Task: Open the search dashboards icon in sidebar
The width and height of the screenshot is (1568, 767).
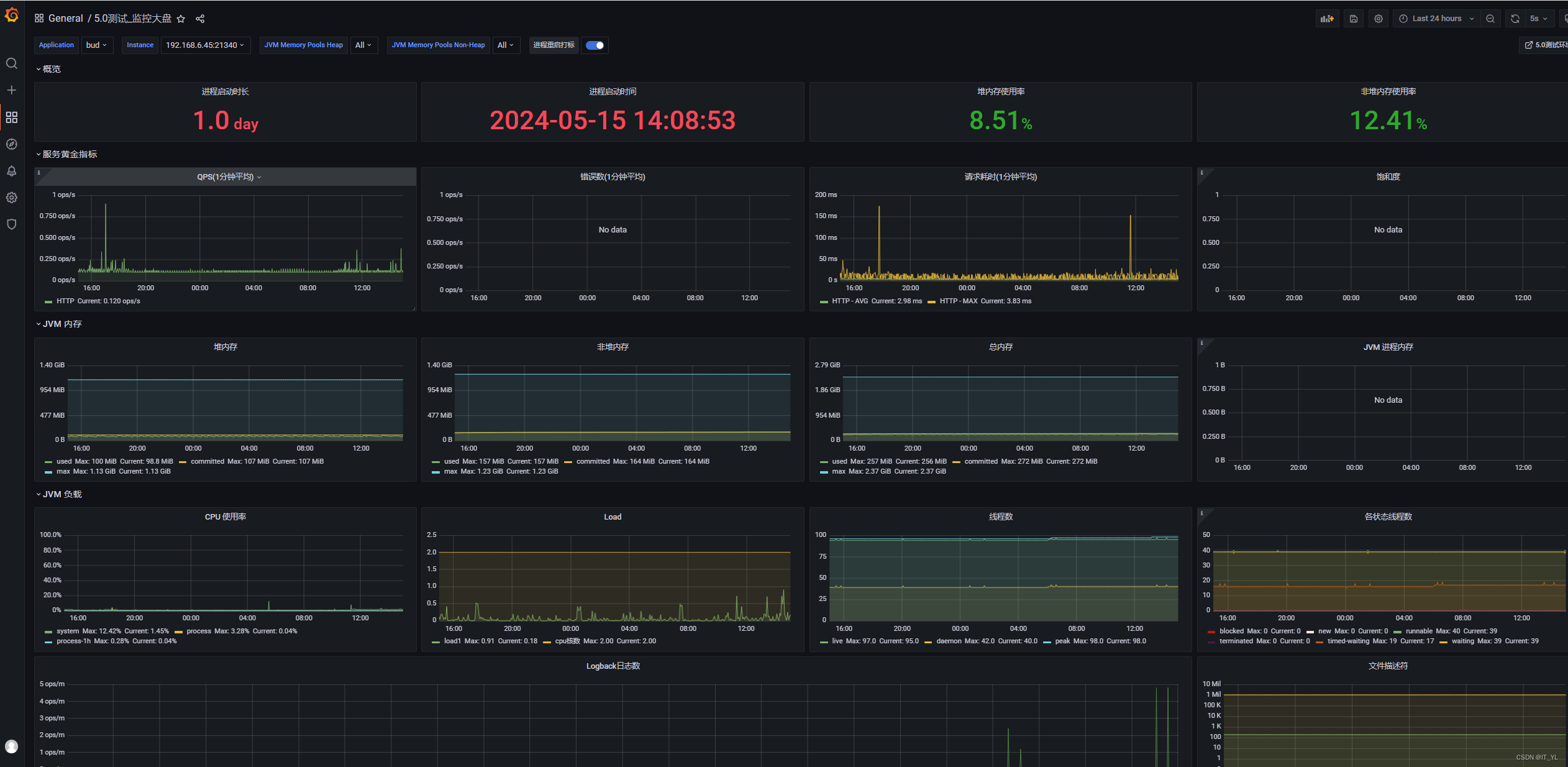Action: (x=11, y=63)
